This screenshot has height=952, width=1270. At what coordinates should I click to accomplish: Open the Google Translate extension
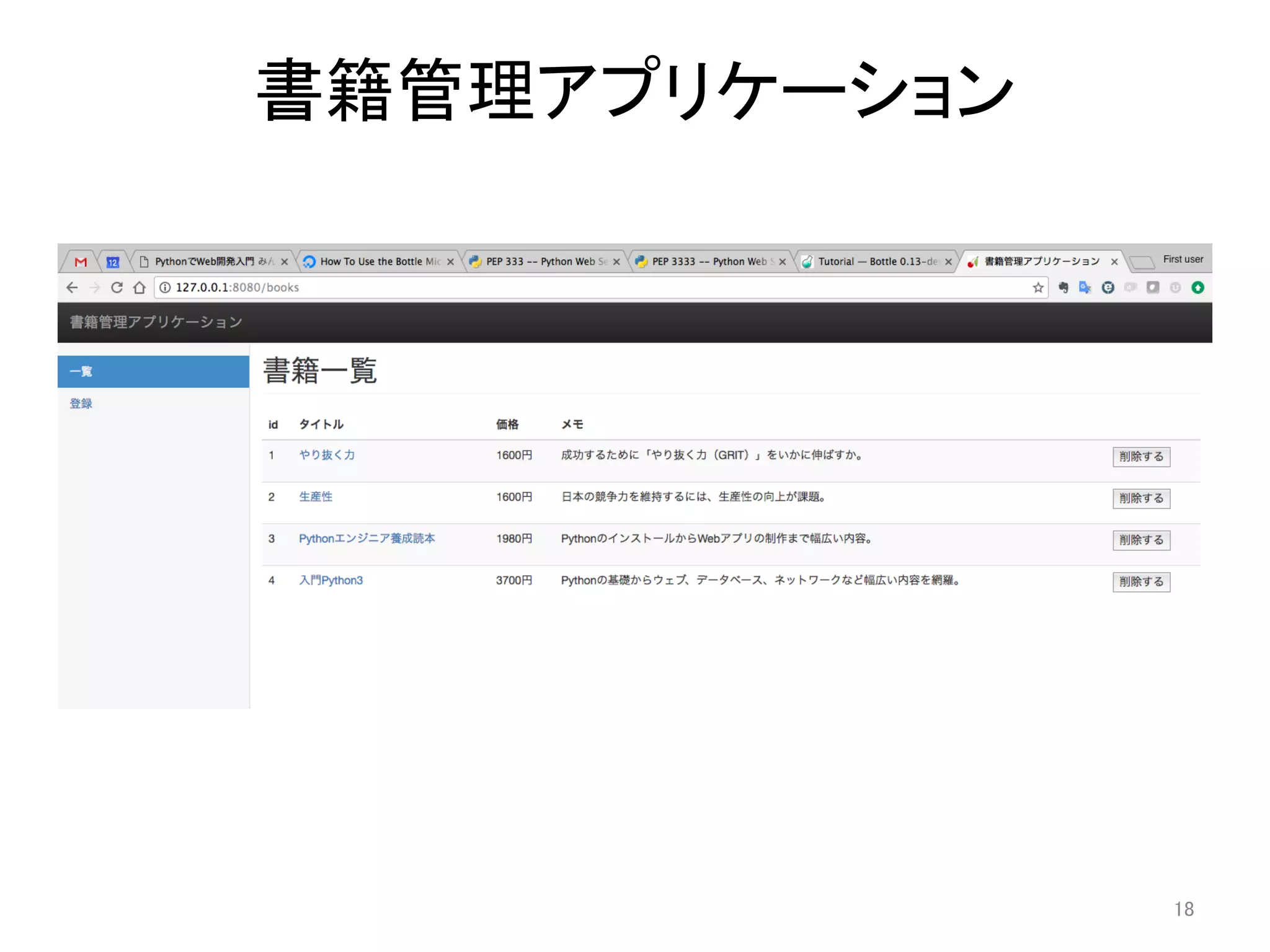1085,288
